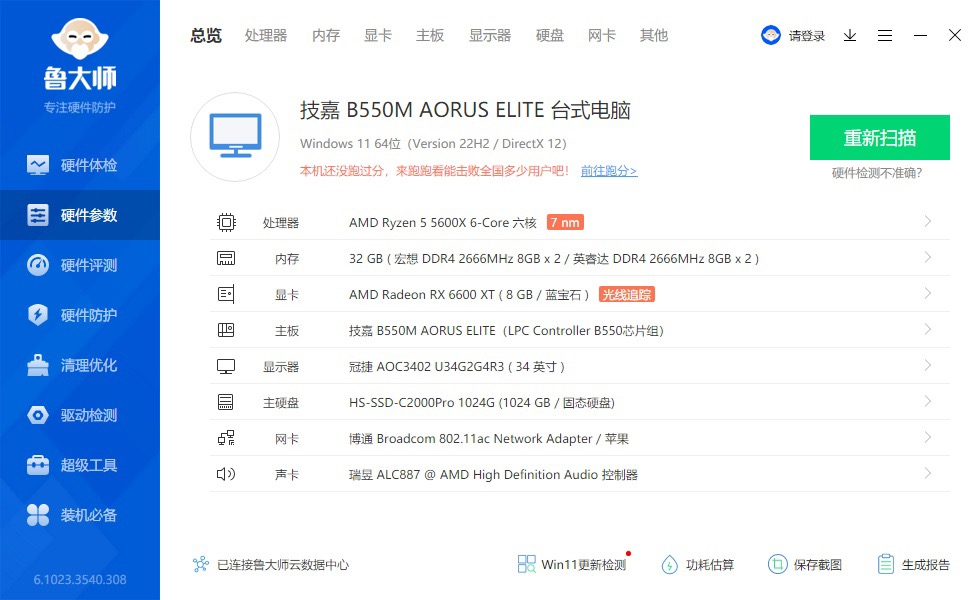980x600 pixels.
Task: Switch to the 网卡 tab
Action: tap(602, 36)
